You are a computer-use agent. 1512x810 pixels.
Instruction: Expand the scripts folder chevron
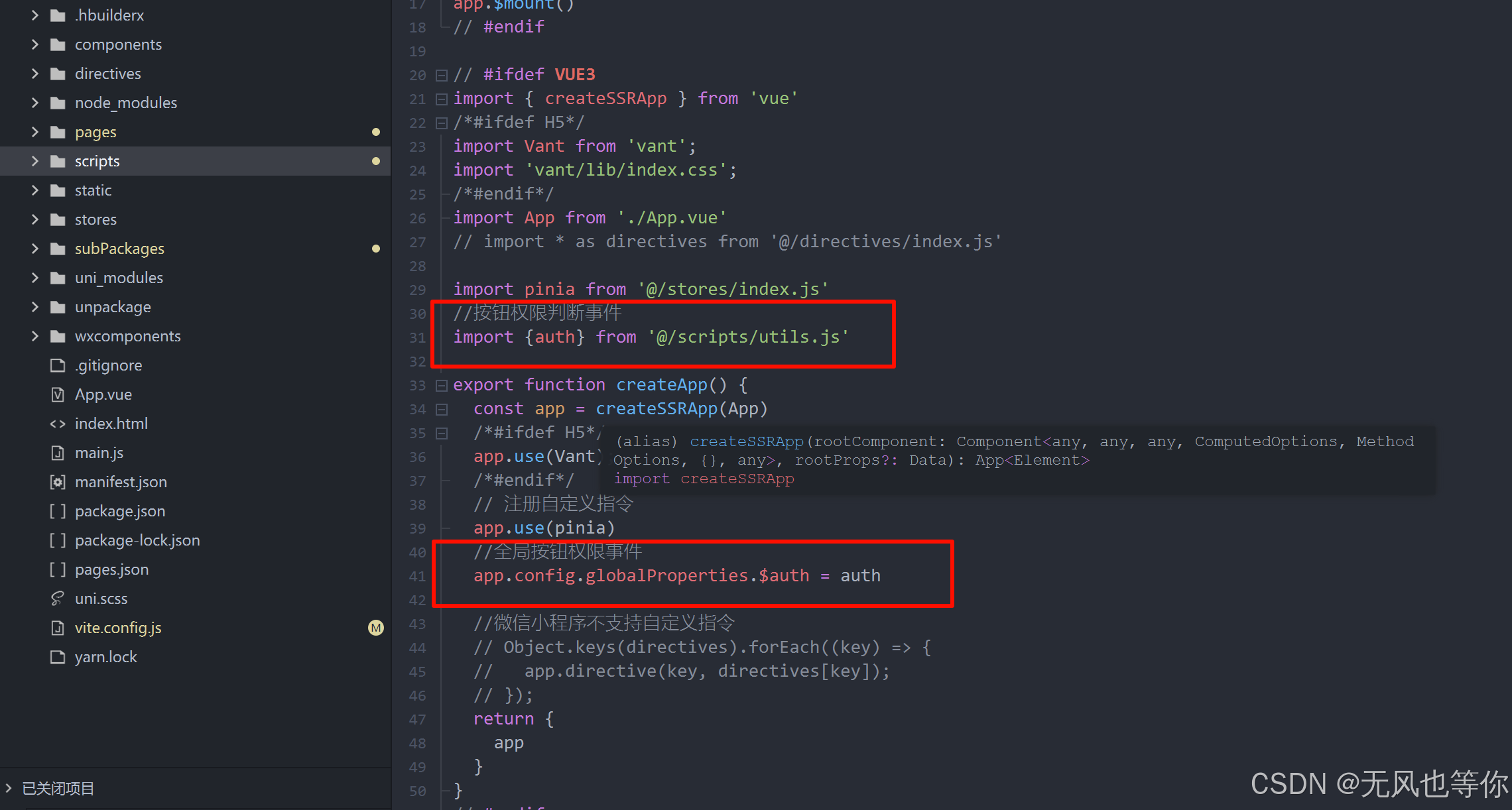point(35,161)
